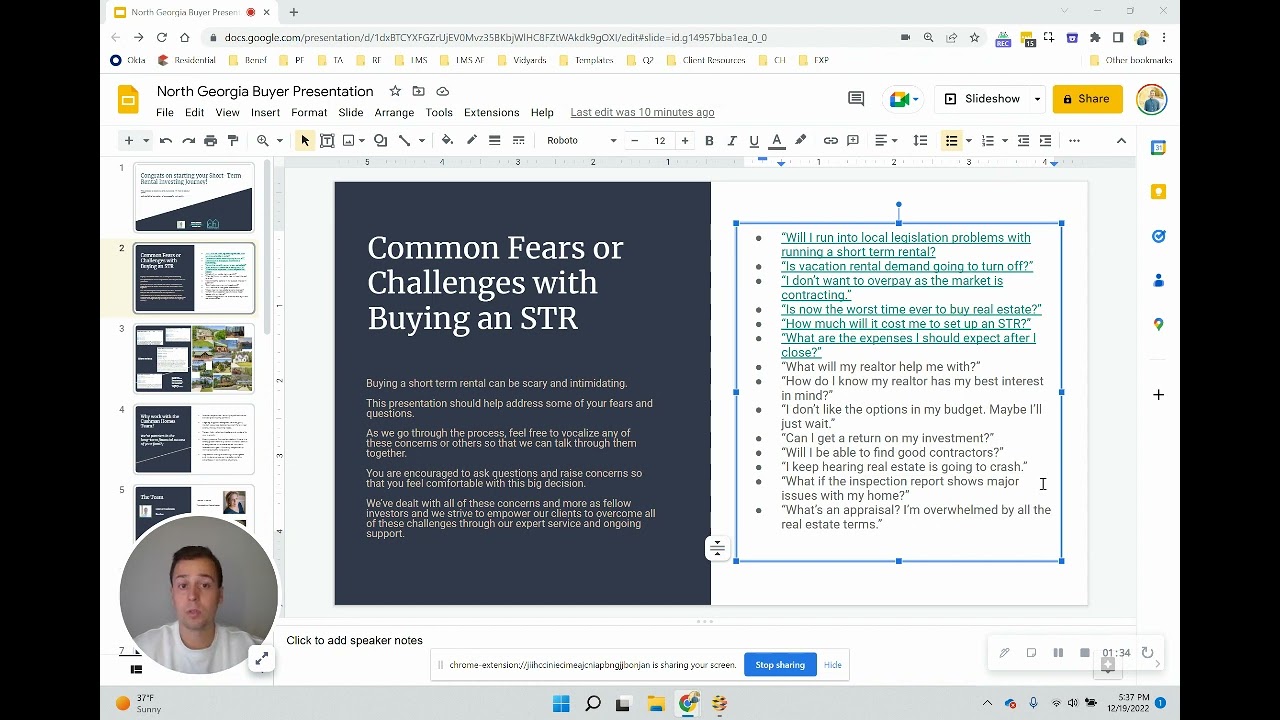Screen dimensions: 1280x720
Task: Check the document cloud save status
Action: [x=442, y=91]
